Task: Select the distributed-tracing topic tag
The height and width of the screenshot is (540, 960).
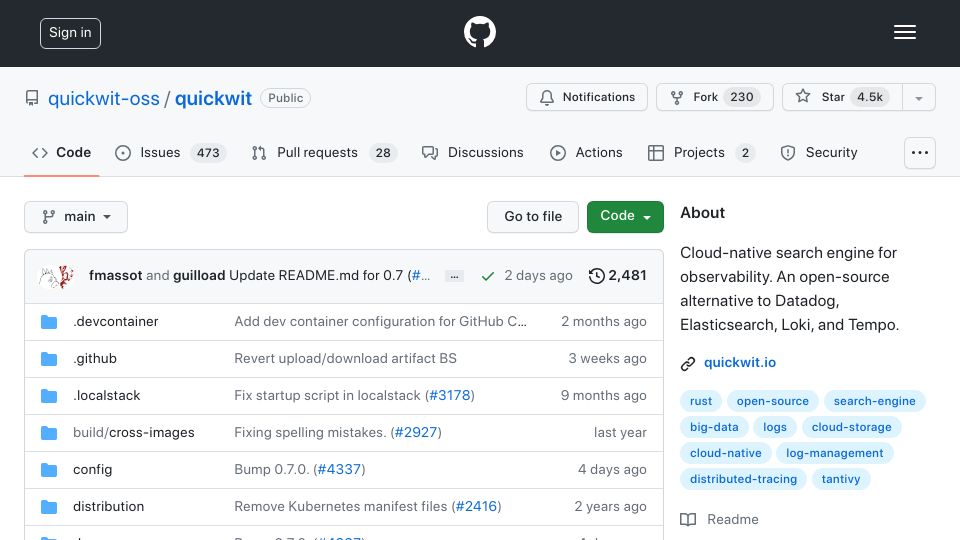Action: click(743, 479)
